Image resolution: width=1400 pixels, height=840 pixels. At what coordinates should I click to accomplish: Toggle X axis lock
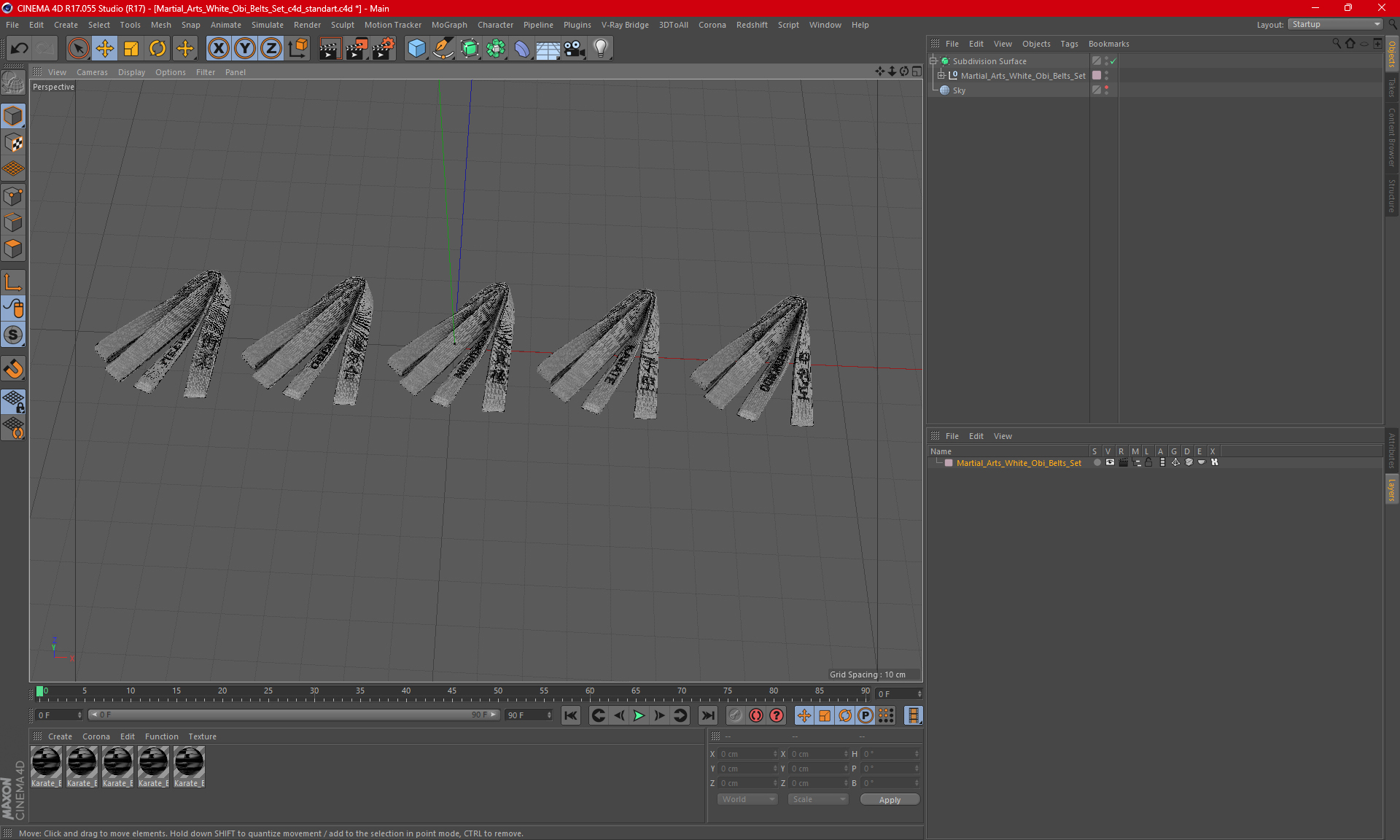point(218,48)
